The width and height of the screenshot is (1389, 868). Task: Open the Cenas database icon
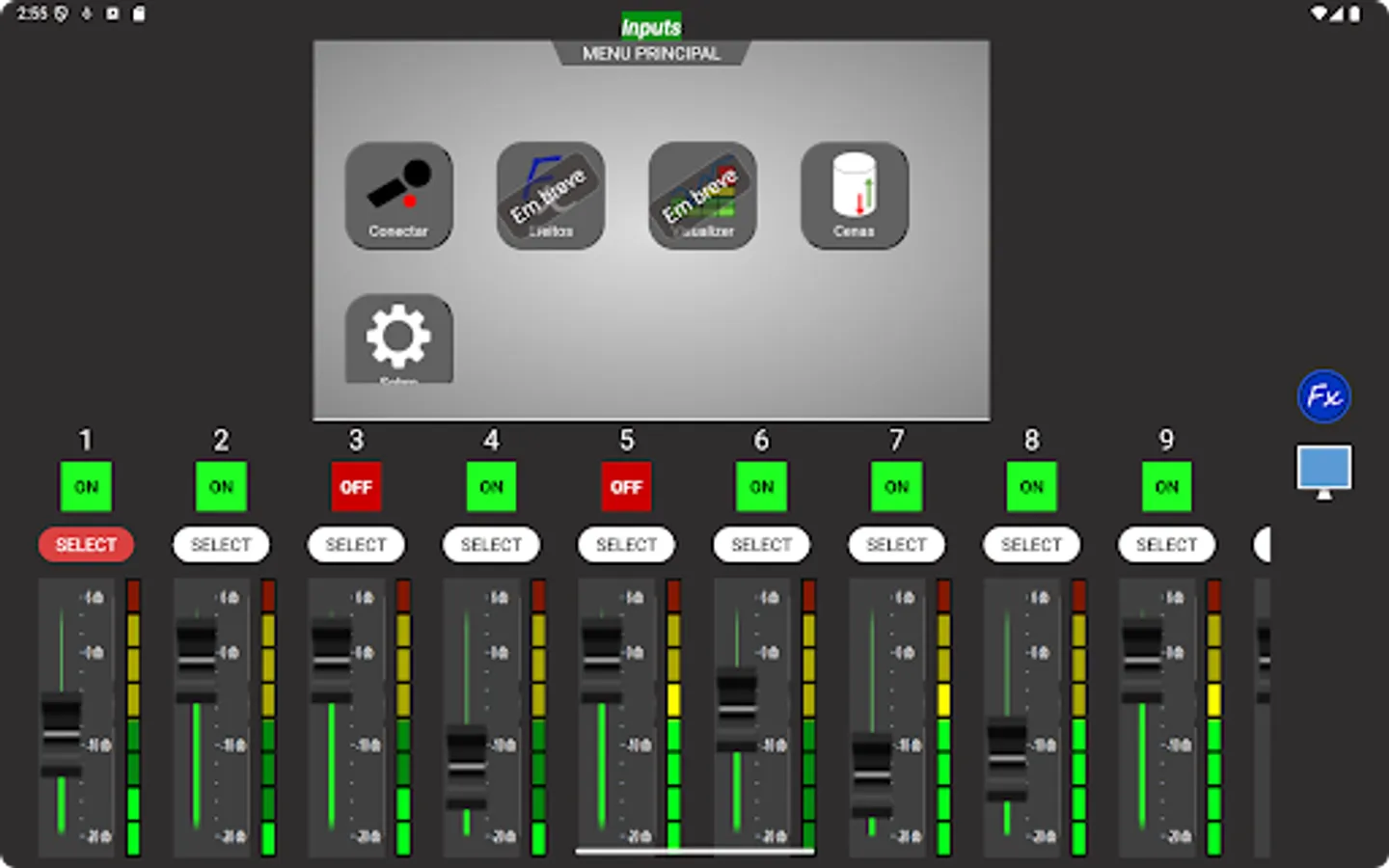(854, 196)
